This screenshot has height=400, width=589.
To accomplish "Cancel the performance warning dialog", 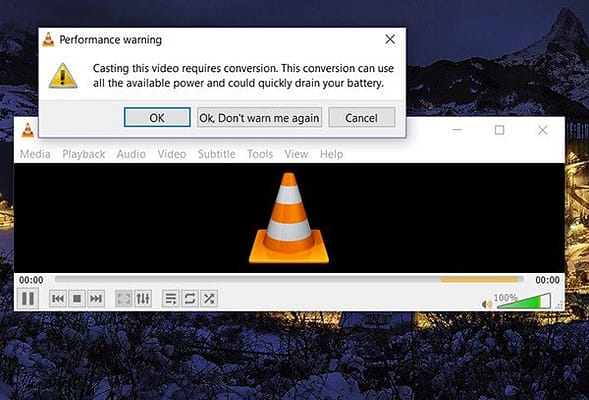I will pos(361,118).
